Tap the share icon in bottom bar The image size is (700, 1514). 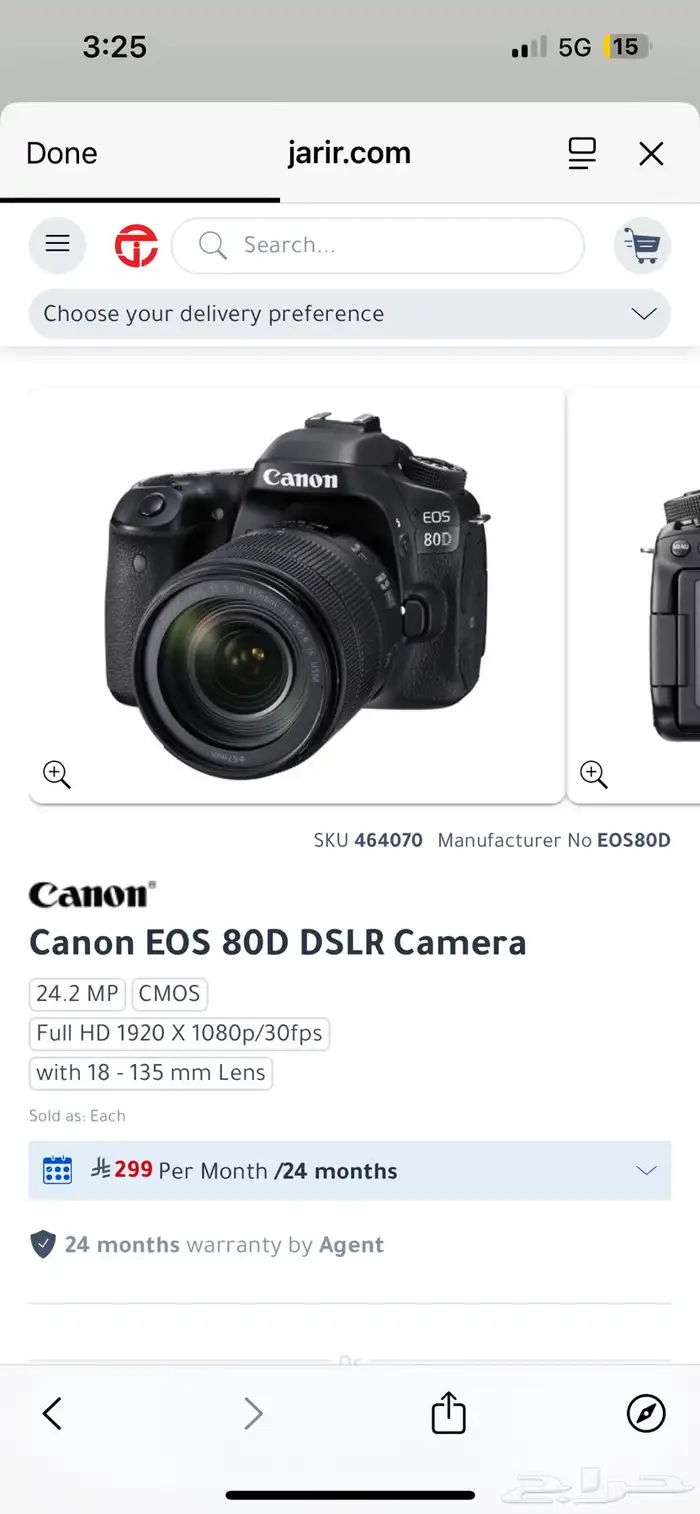tap(448, 1413)
